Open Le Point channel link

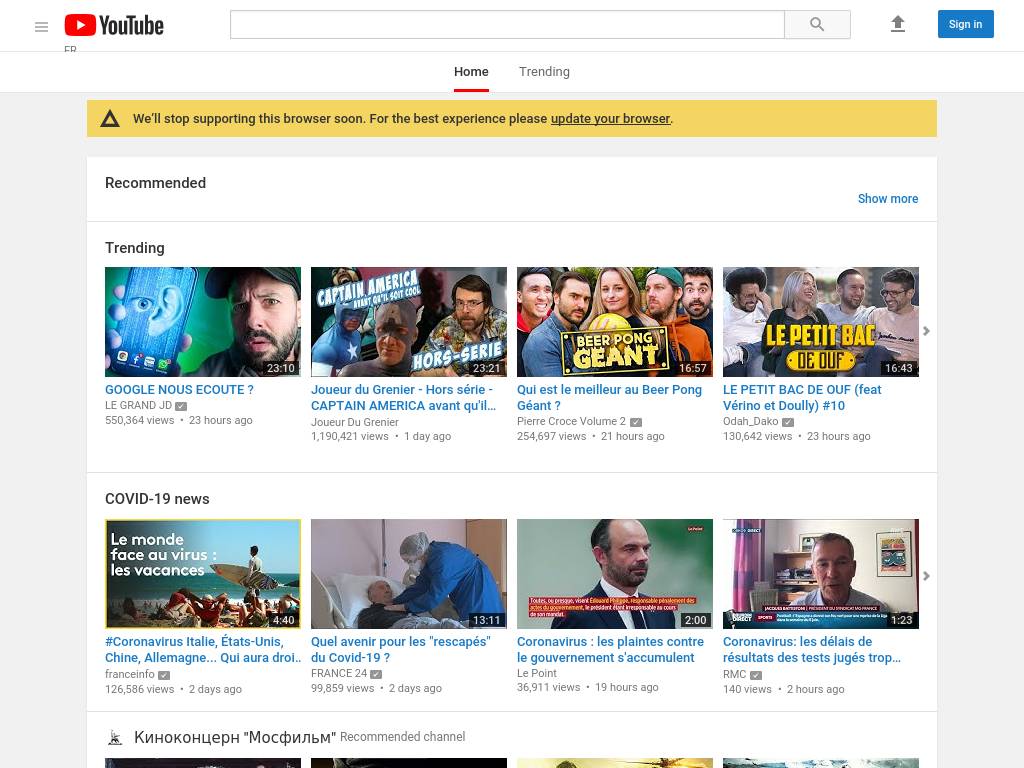tap(536, 673)
